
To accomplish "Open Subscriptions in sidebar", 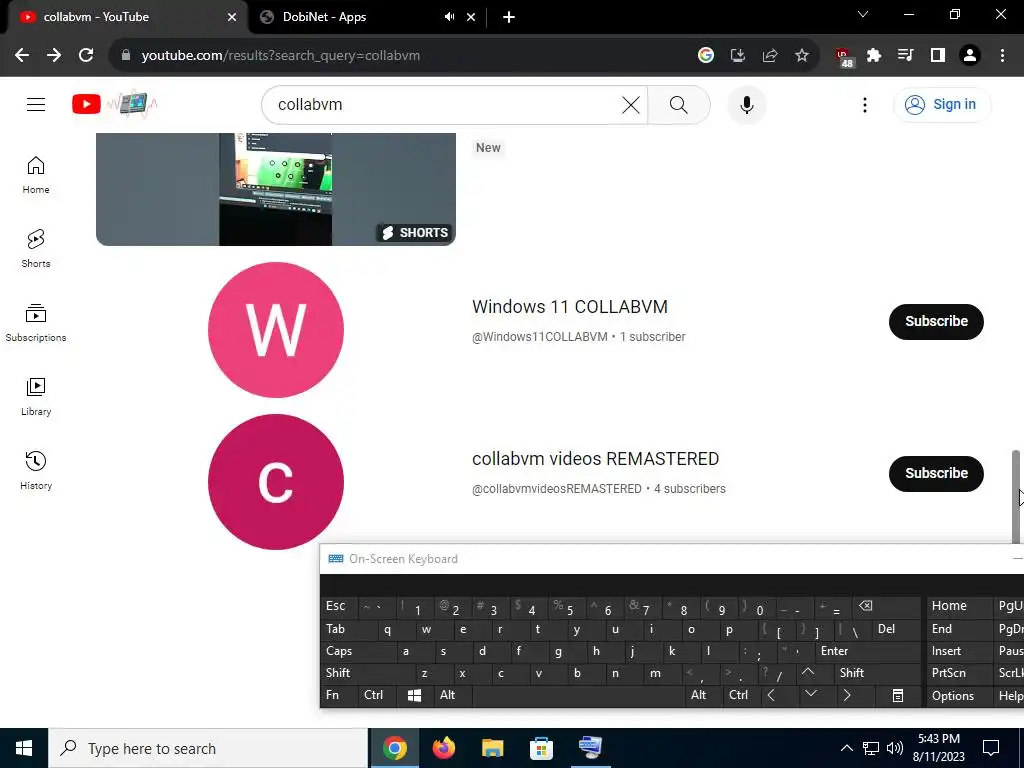I will click(x=36, y=323).
